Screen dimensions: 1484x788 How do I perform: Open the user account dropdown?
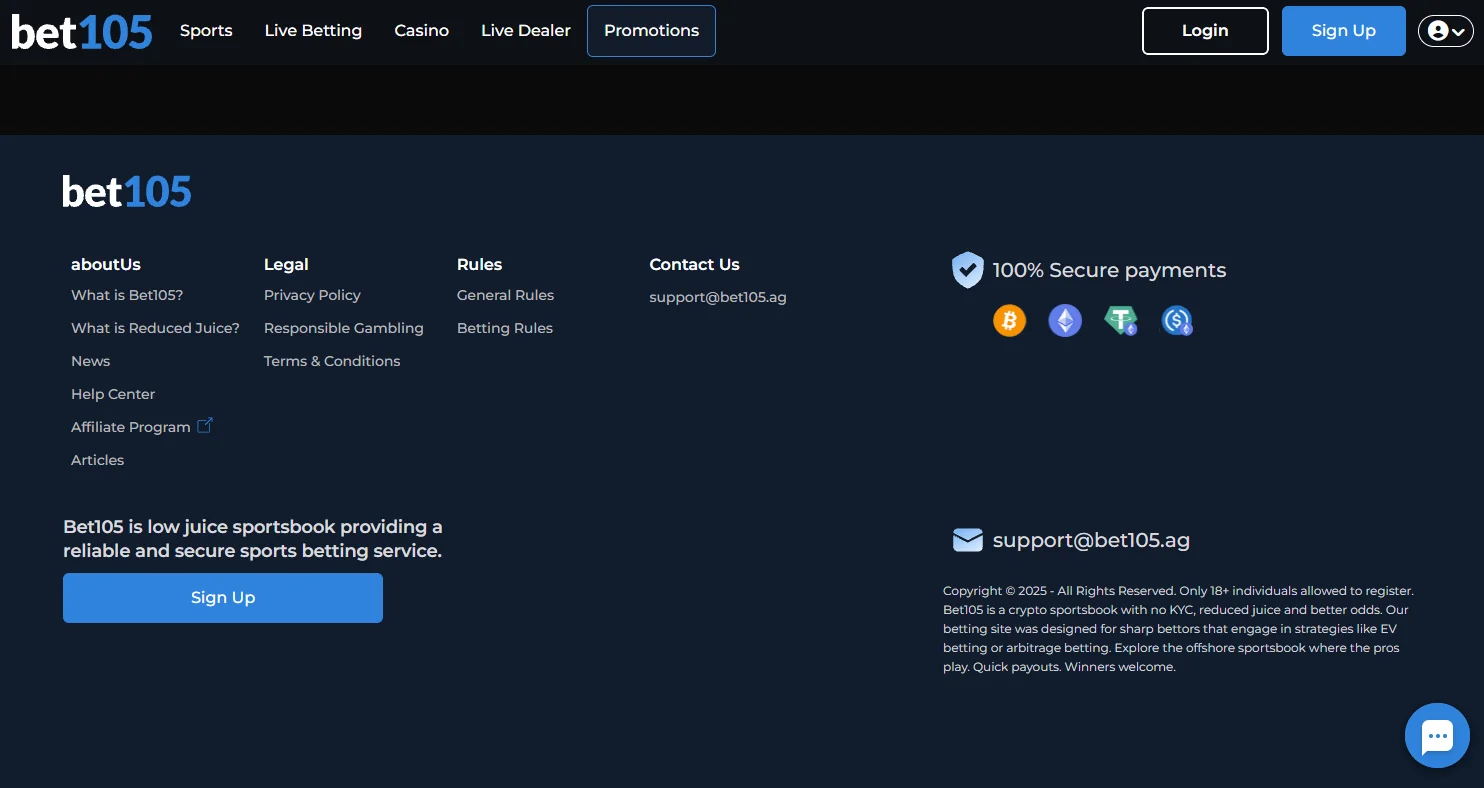click(x=1446, y=31)
